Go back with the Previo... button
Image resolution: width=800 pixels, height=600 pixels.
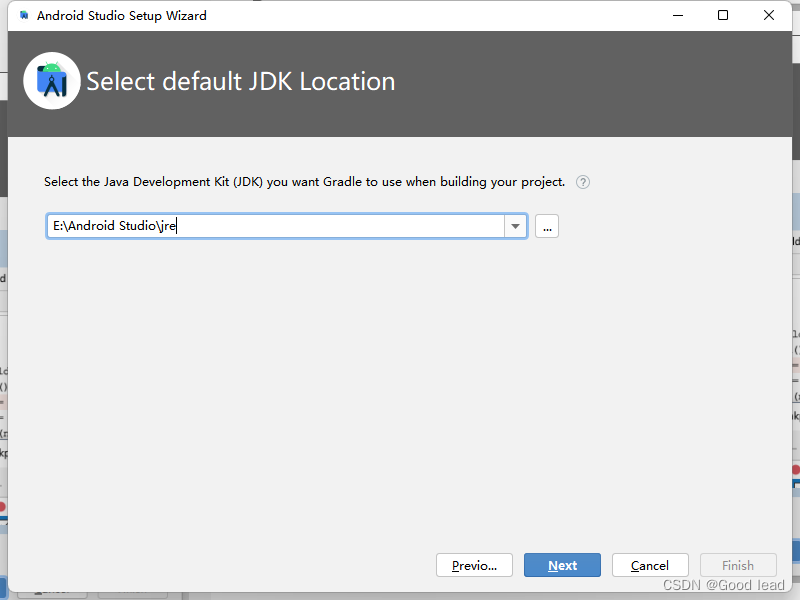pos(474,565)
